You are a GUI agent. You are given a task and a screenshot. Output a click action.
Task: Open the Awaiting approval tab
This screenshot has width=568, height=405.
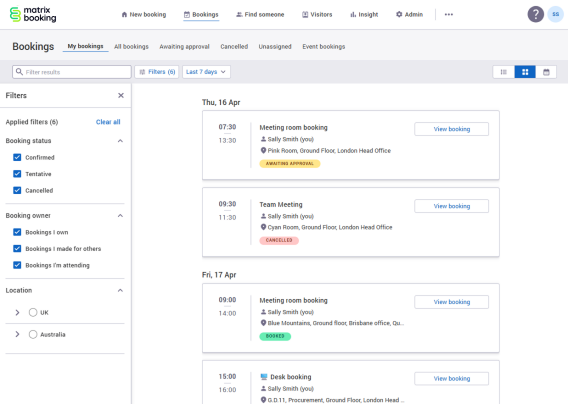pos(184,46)
